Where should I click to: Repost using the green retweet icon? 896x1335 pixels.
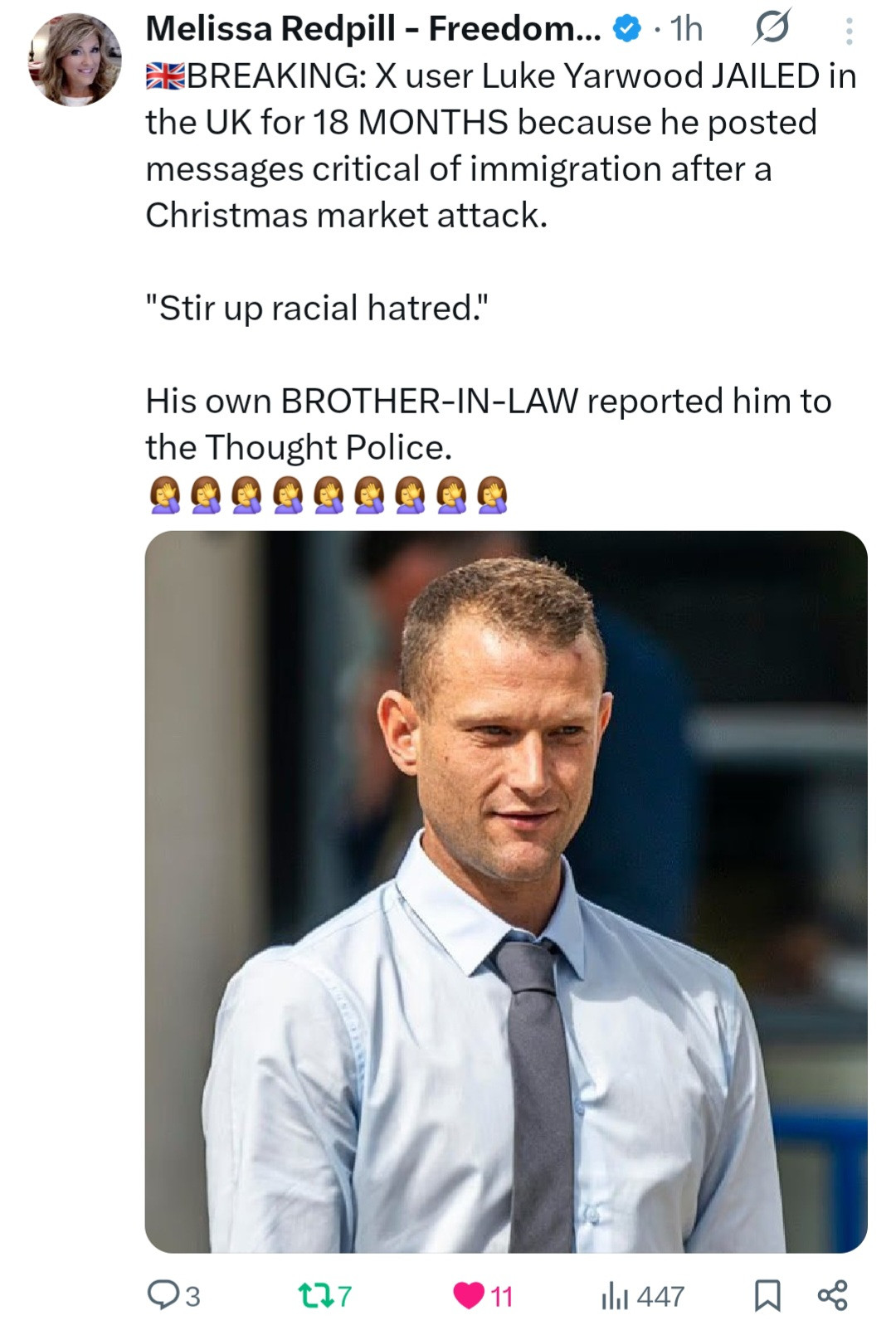(x=314, y=1294)
